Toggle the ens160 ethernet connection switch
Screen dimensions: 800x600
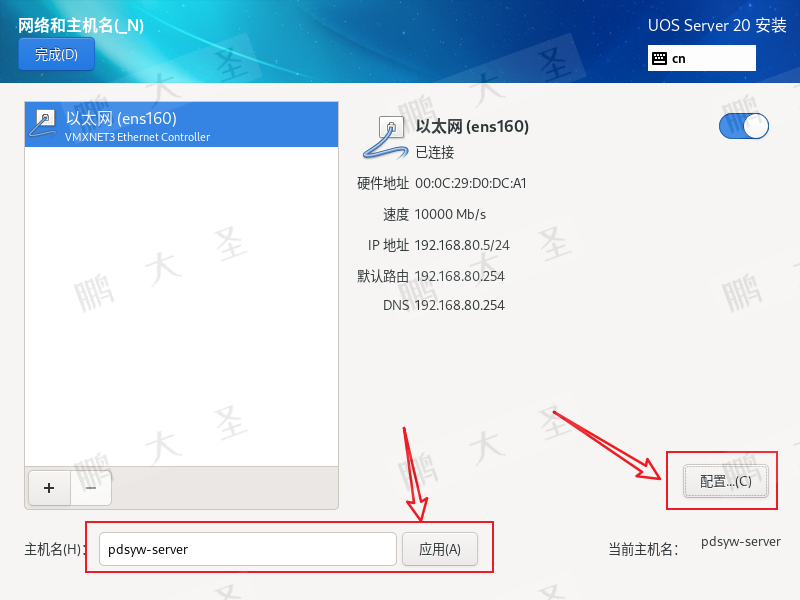744,126
